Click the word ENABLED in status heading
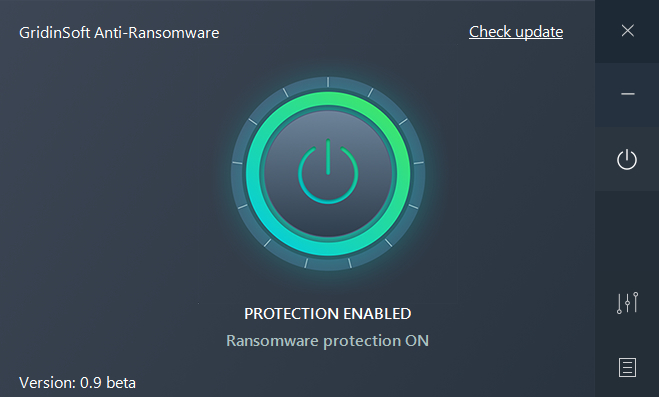659x397 pixels. [x=377, y=314]
